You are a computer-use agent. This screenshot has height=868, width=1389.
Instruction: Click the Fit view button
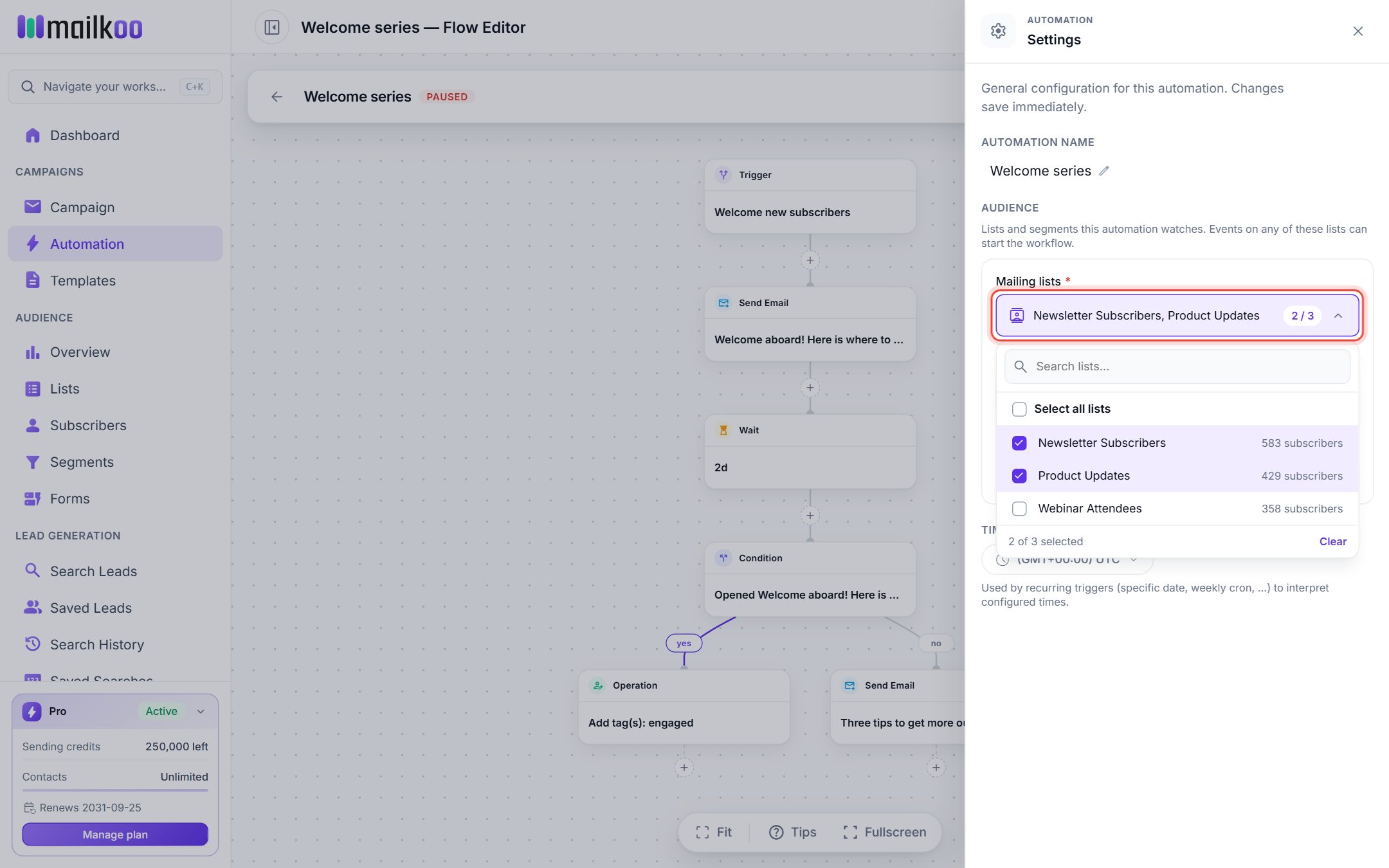point(714,833)
